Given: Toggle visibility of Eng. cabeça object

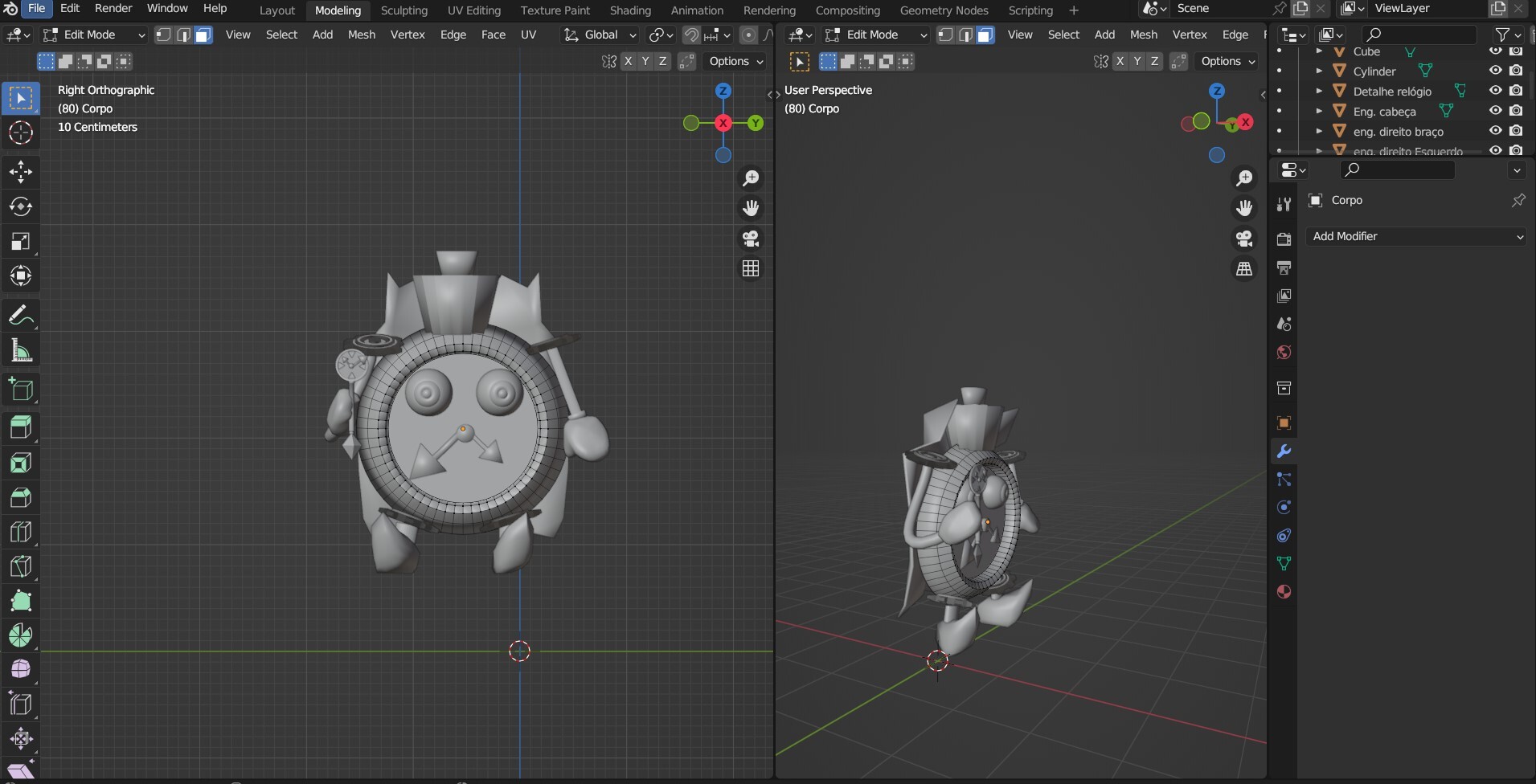Looking at the screenshot, I should (x=1495, y=111).
